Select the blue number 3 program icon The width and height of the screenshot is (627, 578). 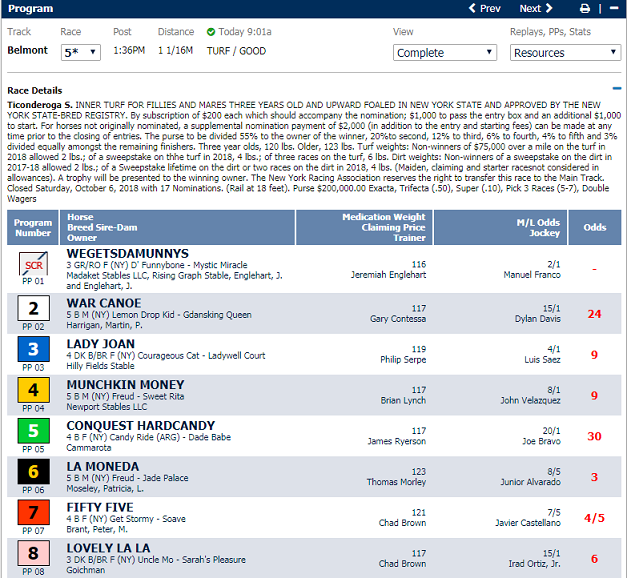click(33, 349)
